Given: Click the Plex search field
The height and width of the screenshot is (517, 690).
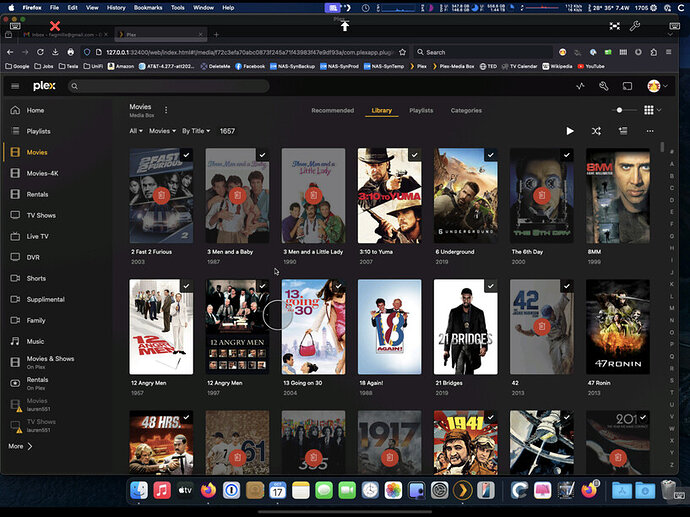Looking at the screenshot, I should (169, 86).
